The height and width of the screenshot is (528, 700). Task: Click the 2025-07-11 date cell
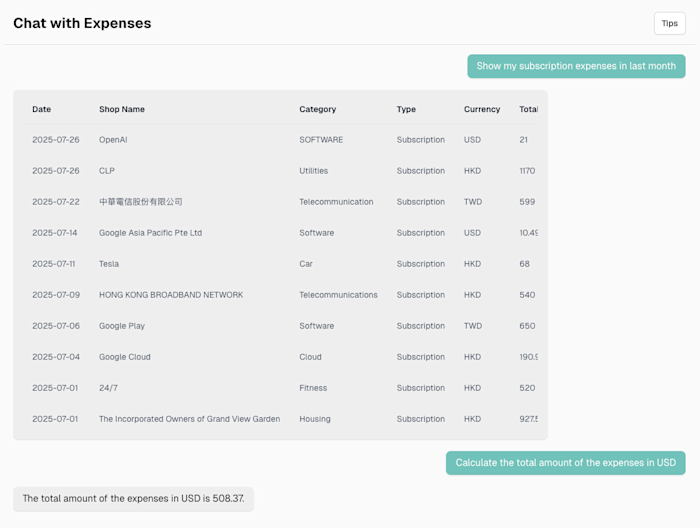point(54,264)
